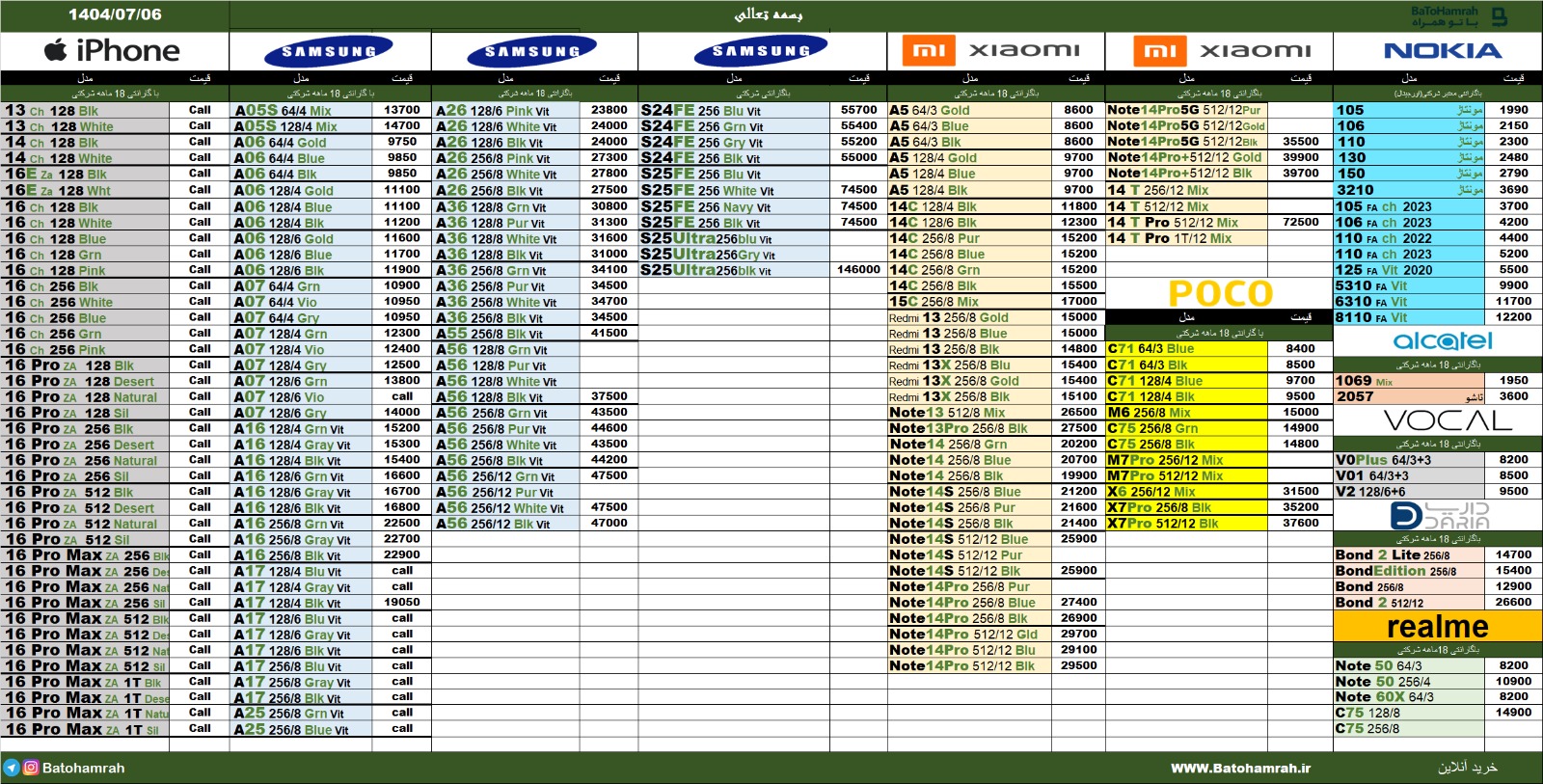Open the www.Batohamrah.ir website link
The width and height of the screenshot is (1543, 784).
pyautogui.click(x=1240, y=769)
